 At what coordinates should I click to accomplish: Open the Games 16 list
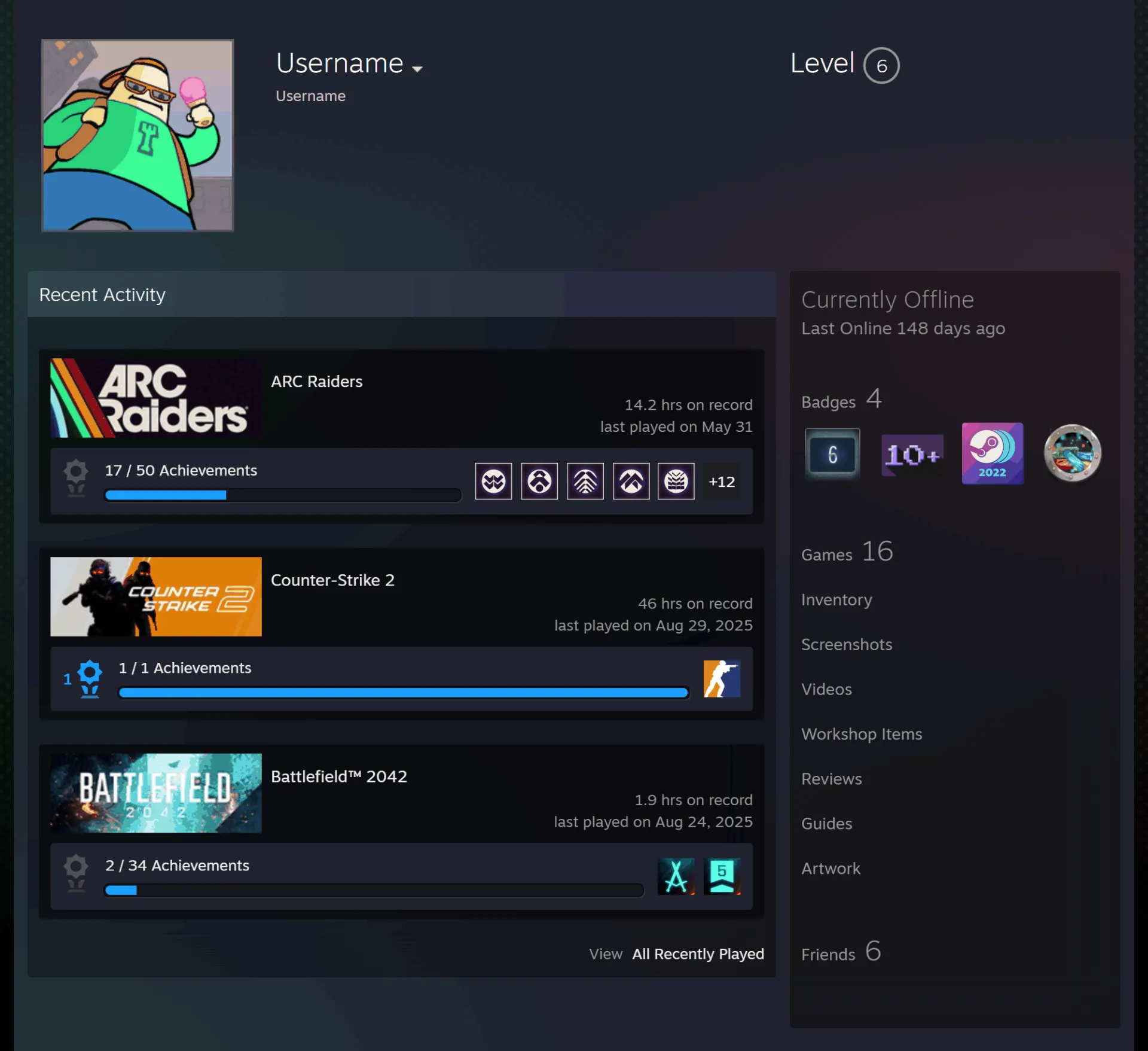coord(847,552)
